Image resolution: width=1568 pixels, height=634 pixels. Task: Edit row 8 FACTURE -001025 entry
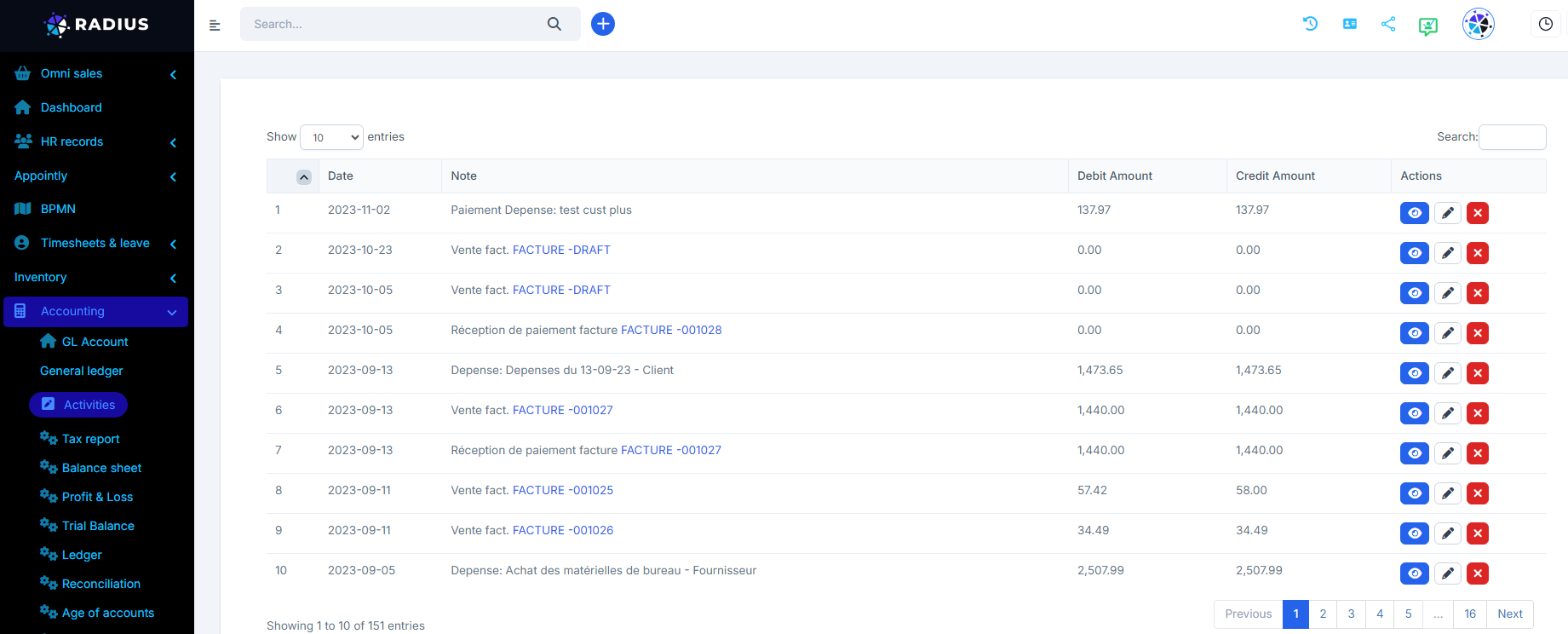click(x=1448, y=493)
